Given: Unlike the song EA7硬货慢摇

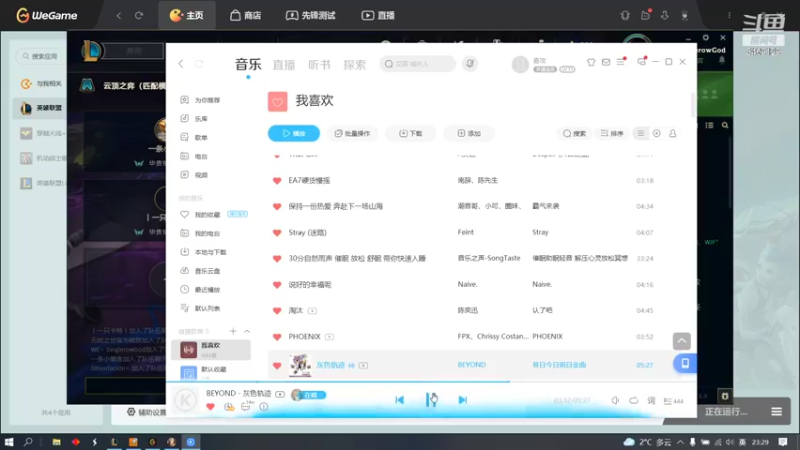Looking at the screenshot, I should (x=277, y=181).
